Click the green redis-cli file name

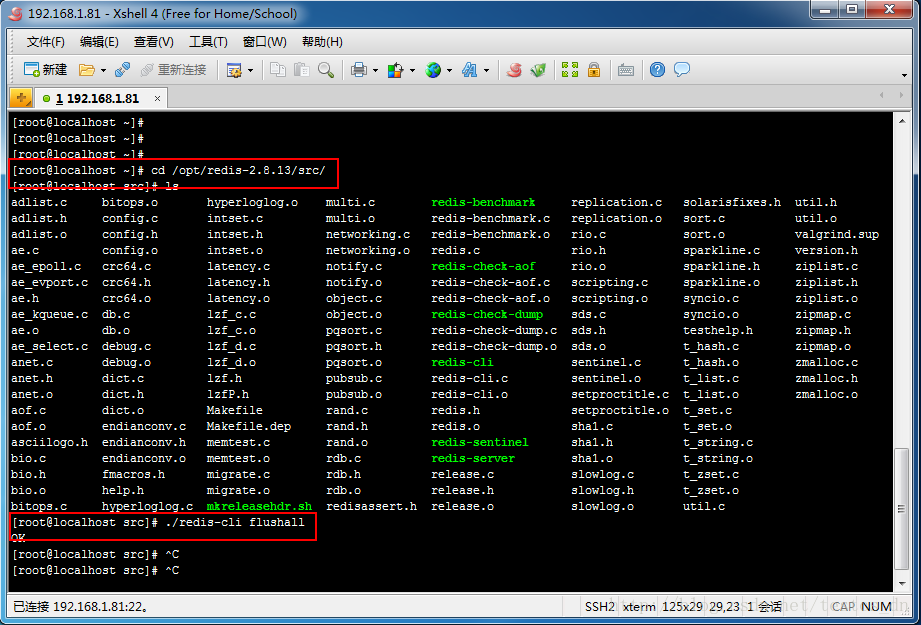(x=462, y=362)
